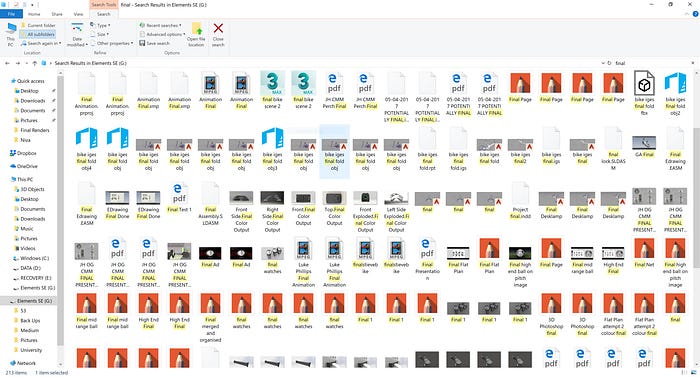The width and height of the screenshot is (700, 377).
Task: Click the This PC icon in the ribbon
Action: pyautogui.click(x=11, y=29)
